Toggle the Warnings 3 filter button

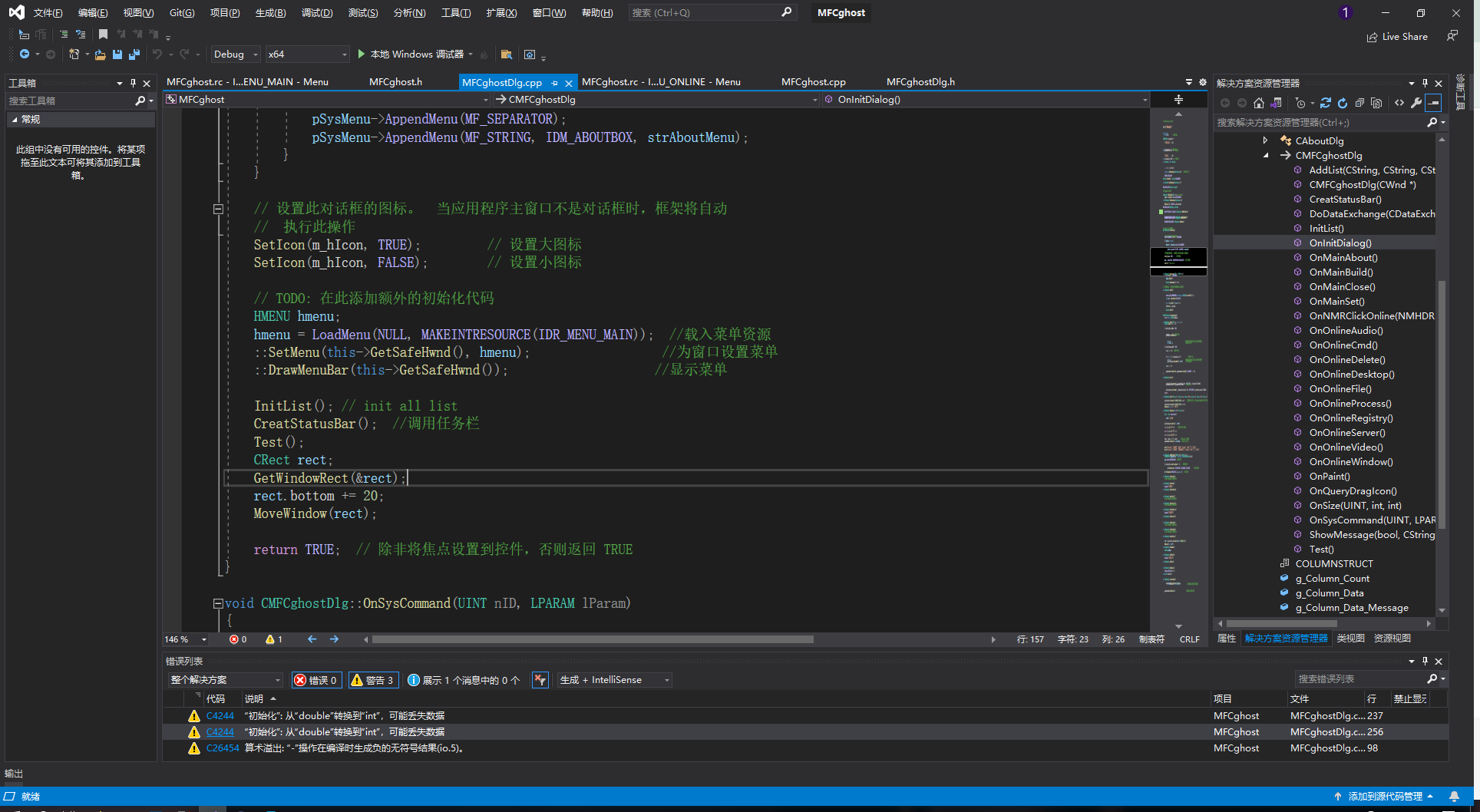(x=372, y=680)
